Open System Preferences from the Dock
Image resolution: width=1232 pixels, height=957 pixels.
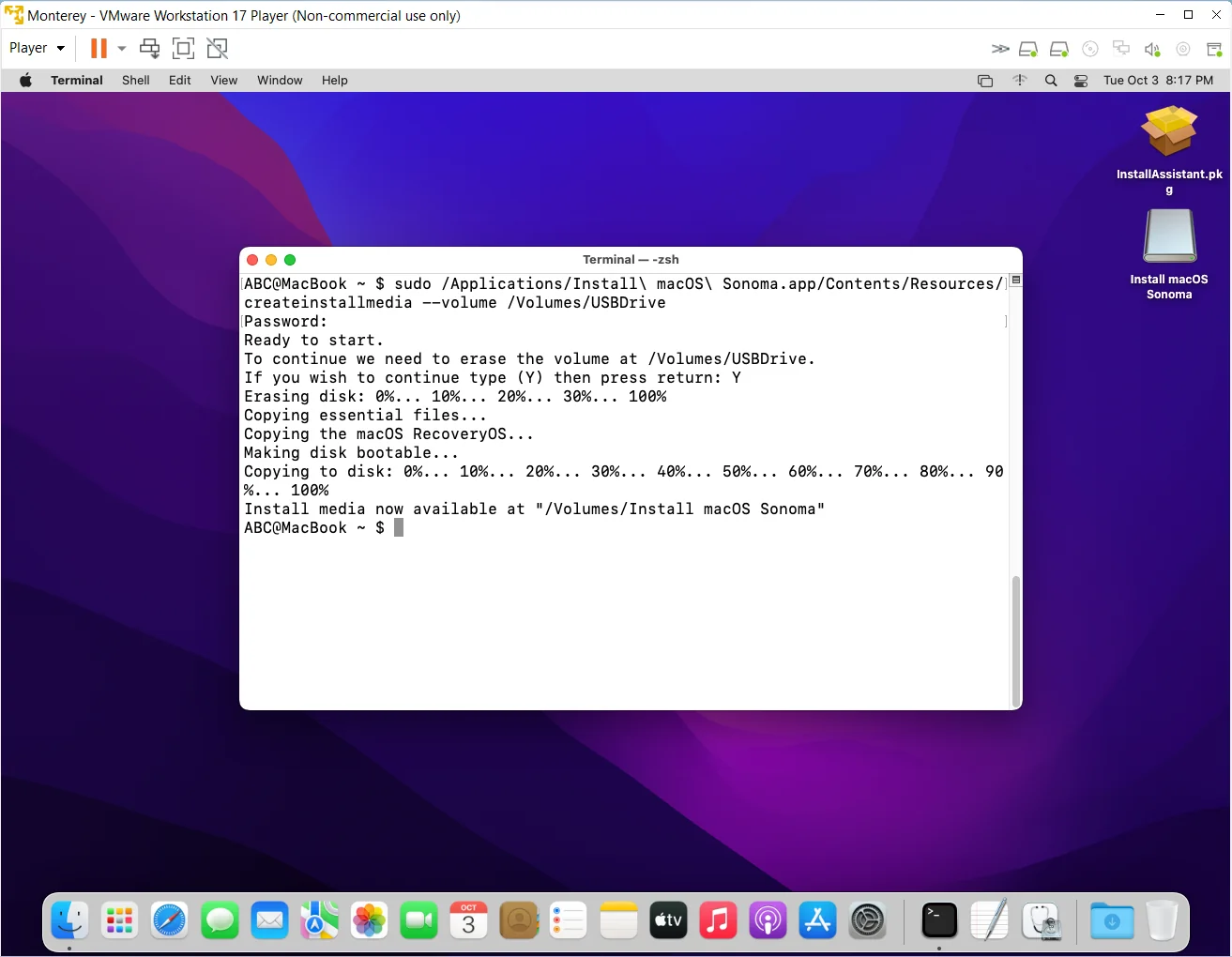(868, 921)
